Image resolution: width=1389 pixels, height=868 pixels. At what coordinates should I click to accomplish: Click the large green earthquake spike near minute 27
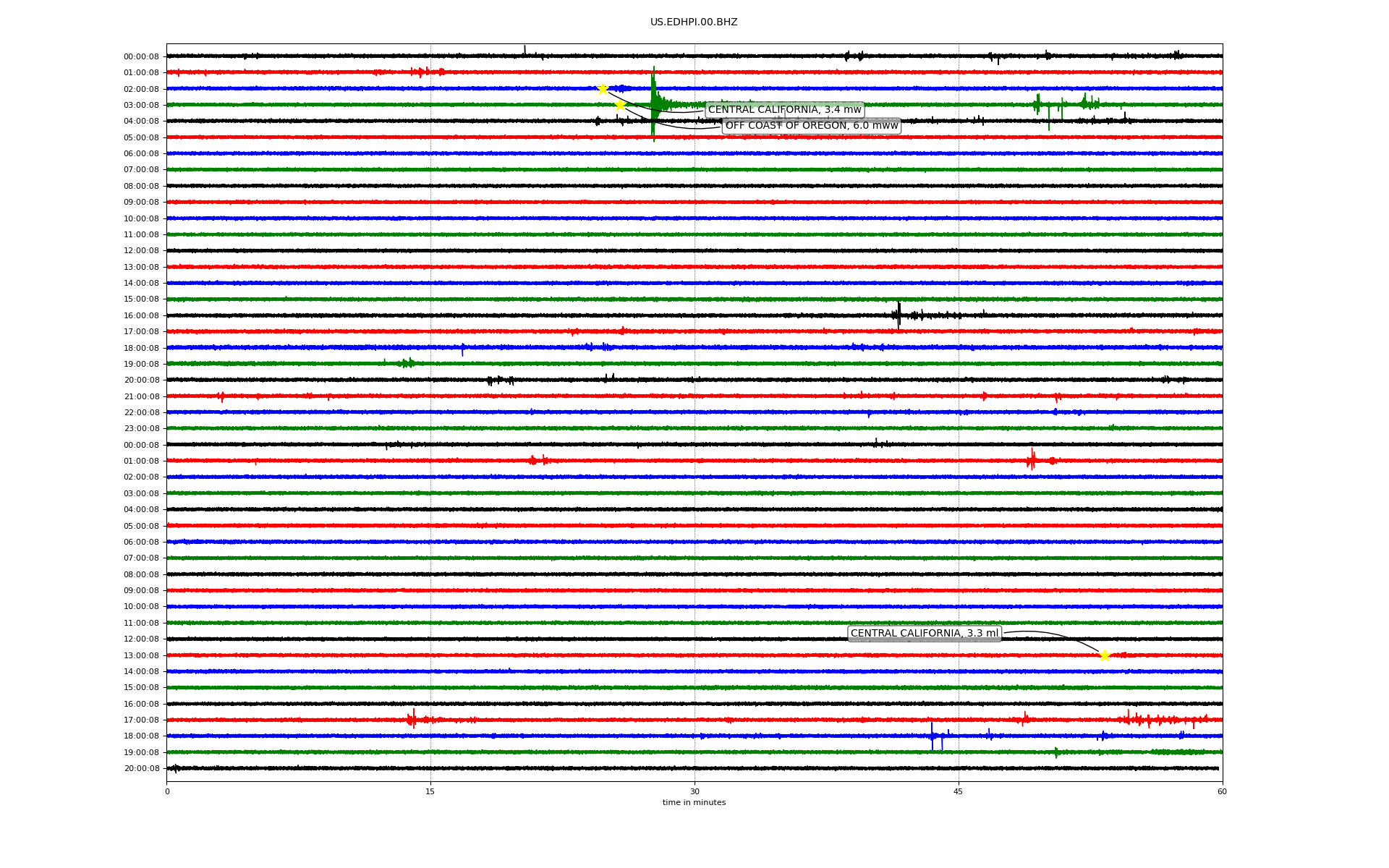[x=653, y=101]
